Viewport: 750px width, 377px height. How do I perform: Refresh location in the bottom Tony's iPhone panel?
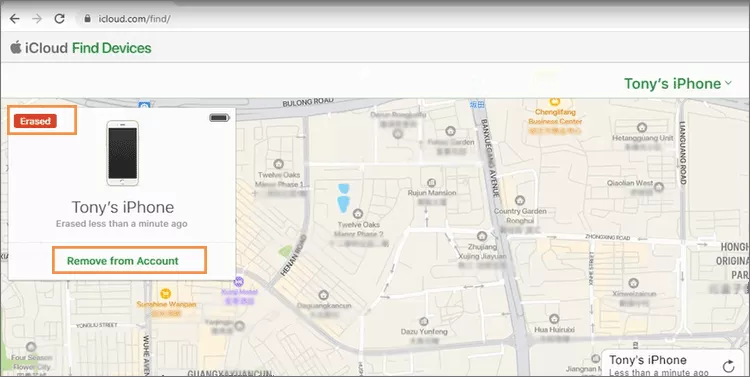click(x=728, y=366)
